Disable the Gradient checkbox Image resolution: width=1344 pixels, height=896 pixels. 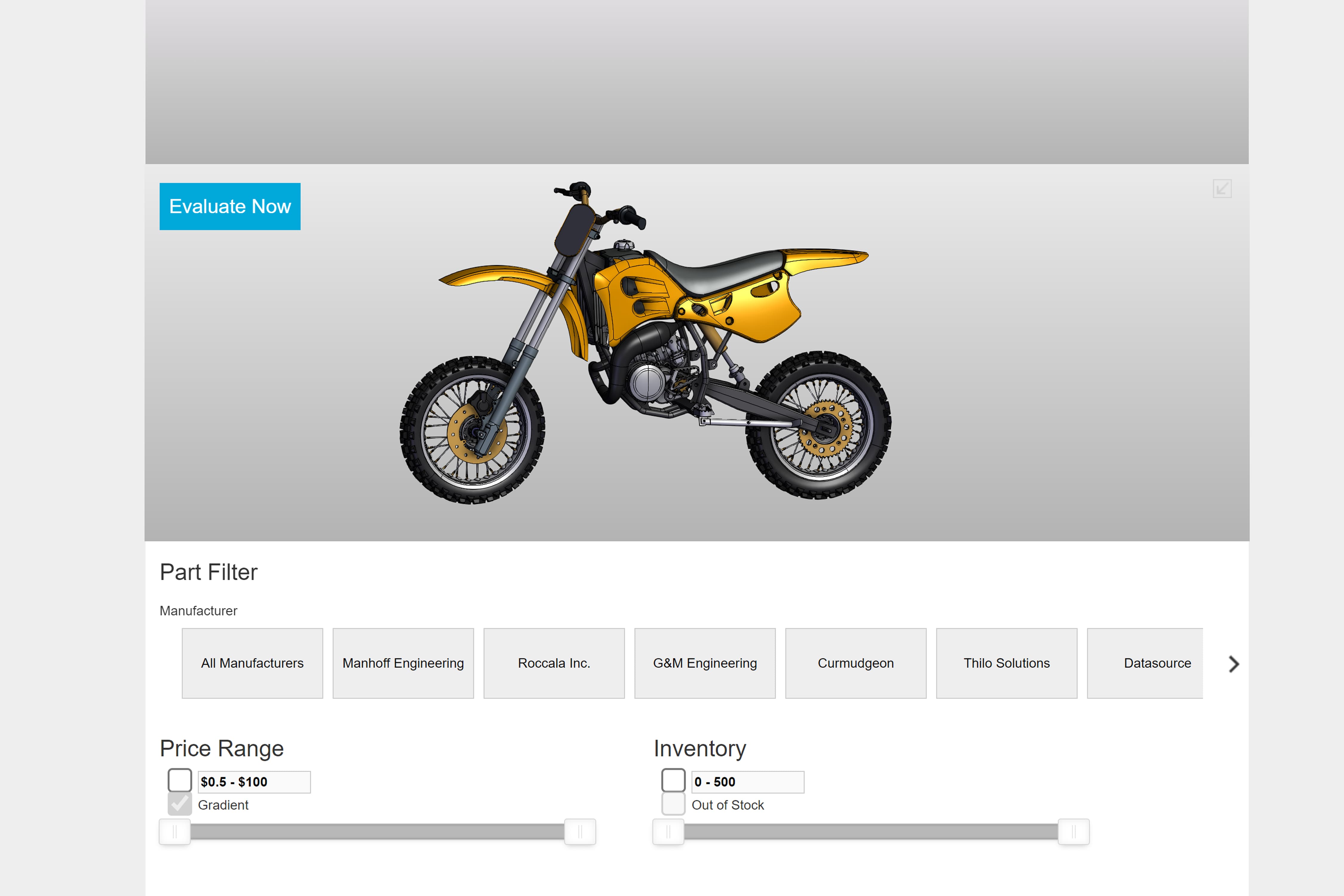point(179,804)
